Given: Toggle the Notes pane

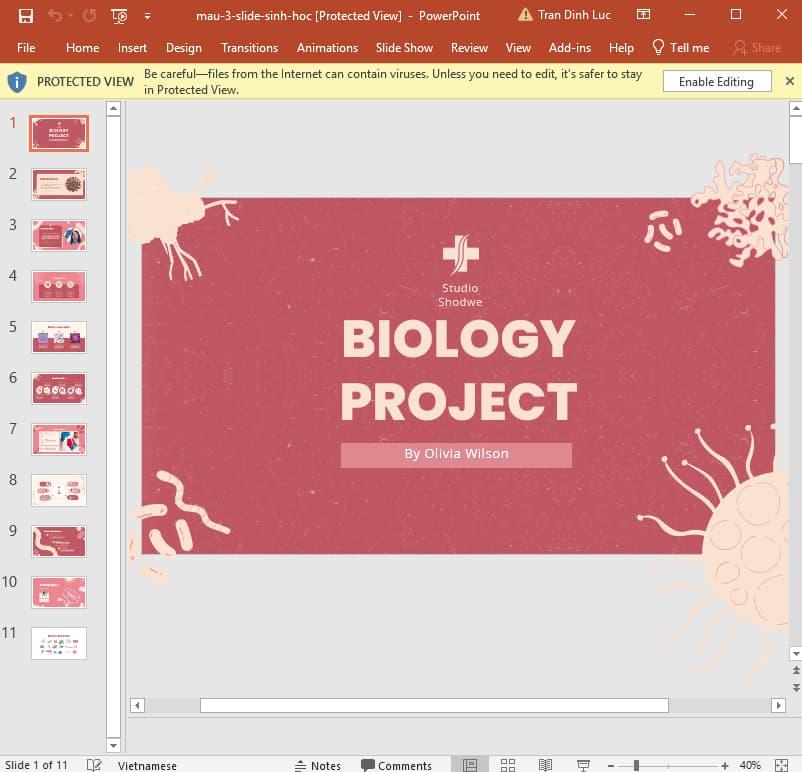Looking at the screenshot, I should coord(317,765).
